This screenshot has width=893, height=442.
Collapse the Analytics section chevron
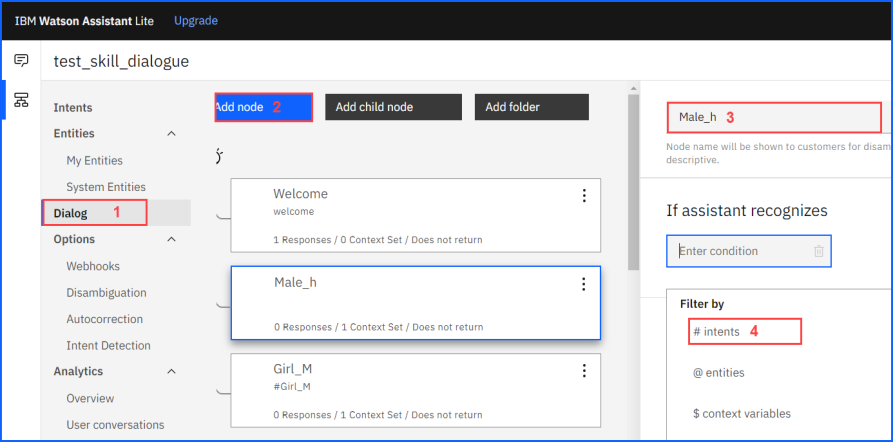tap(171, 372)
